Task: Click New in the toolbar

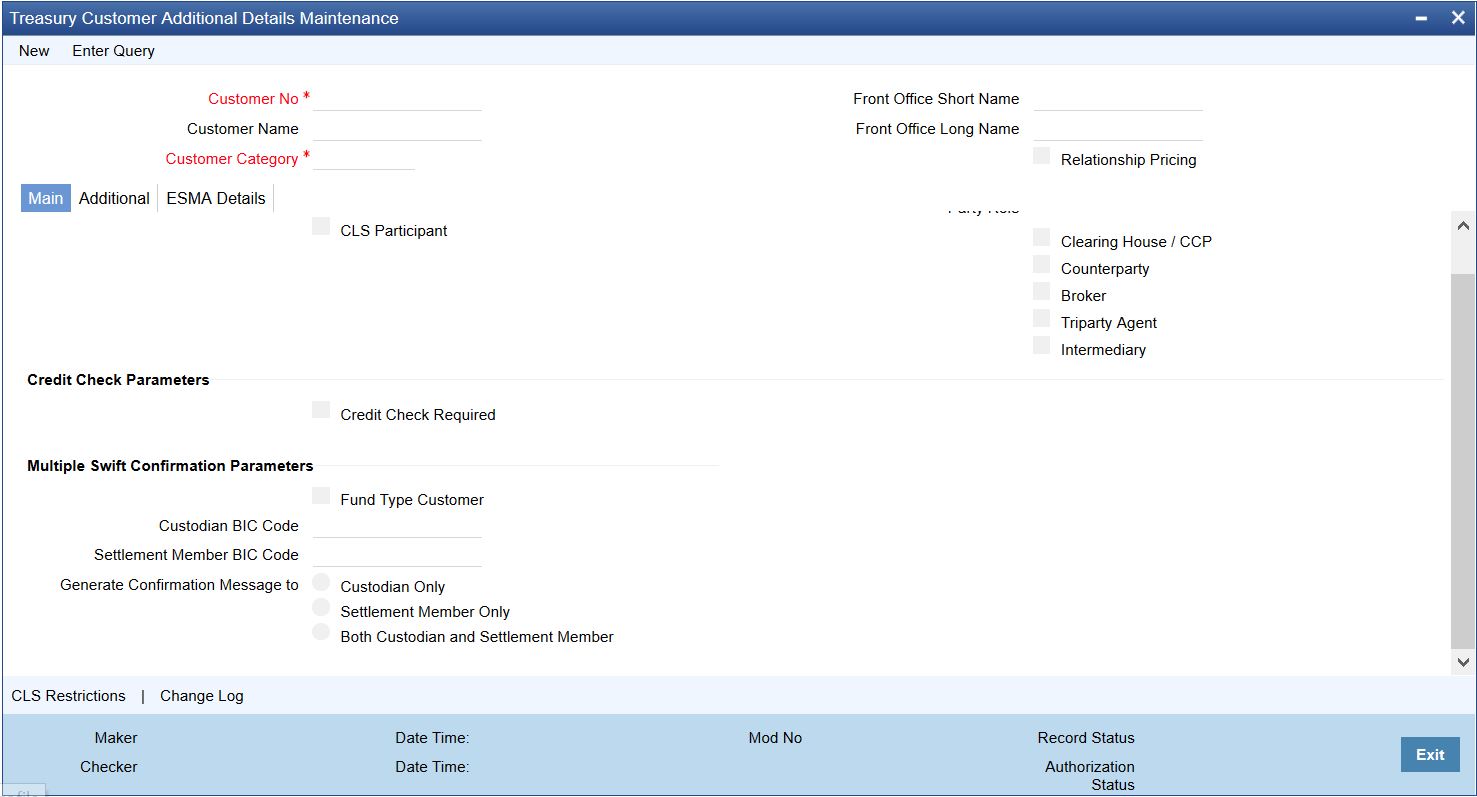Action: [34, 51]
